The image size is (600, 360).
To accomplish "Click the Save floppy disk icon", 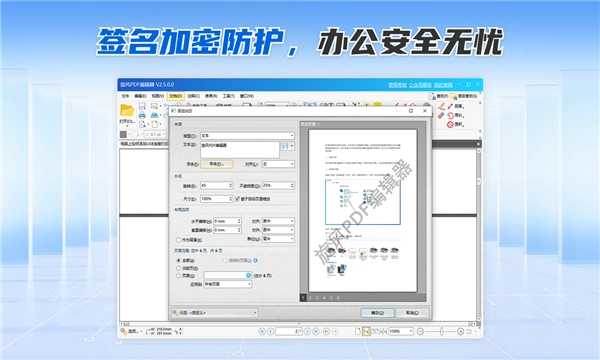I will pos(142,106).
